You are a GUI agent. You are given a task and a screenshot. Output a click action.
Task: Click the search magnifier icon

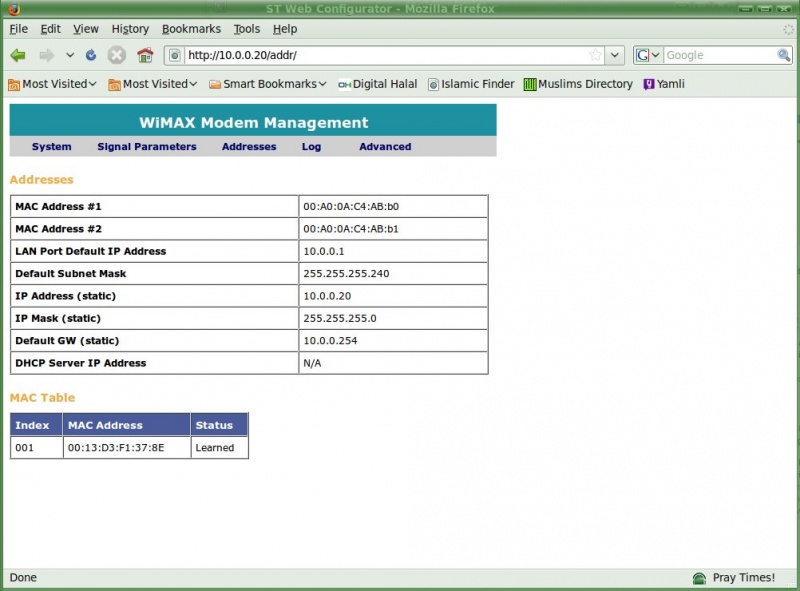tap(784, 55)
